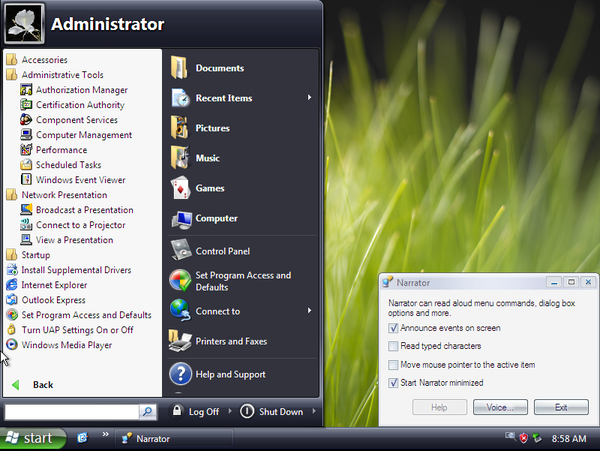Click Exit button in Narrator
The image size is (600, 451).
tap(561, 407)
